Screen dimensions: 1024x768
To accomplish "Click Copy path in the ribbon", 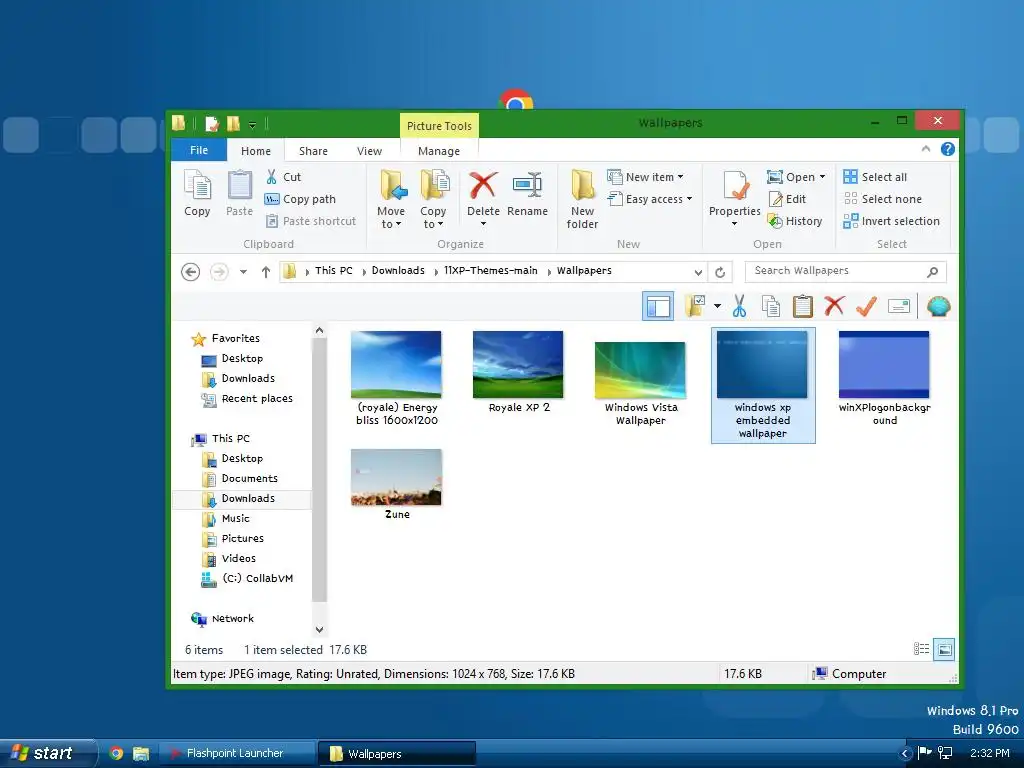I will point(300,199).
